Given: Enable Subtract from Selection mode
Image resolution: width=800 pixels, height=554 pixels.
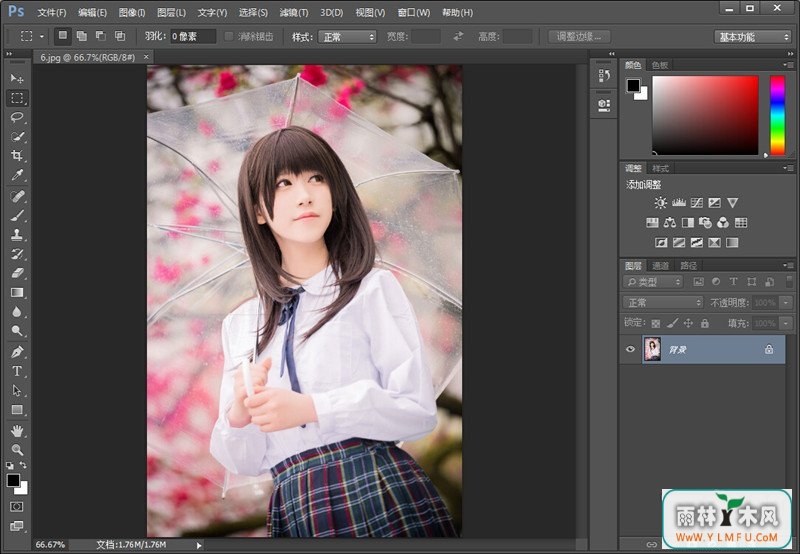Looking at the screenshot, I should click(101, 36).
